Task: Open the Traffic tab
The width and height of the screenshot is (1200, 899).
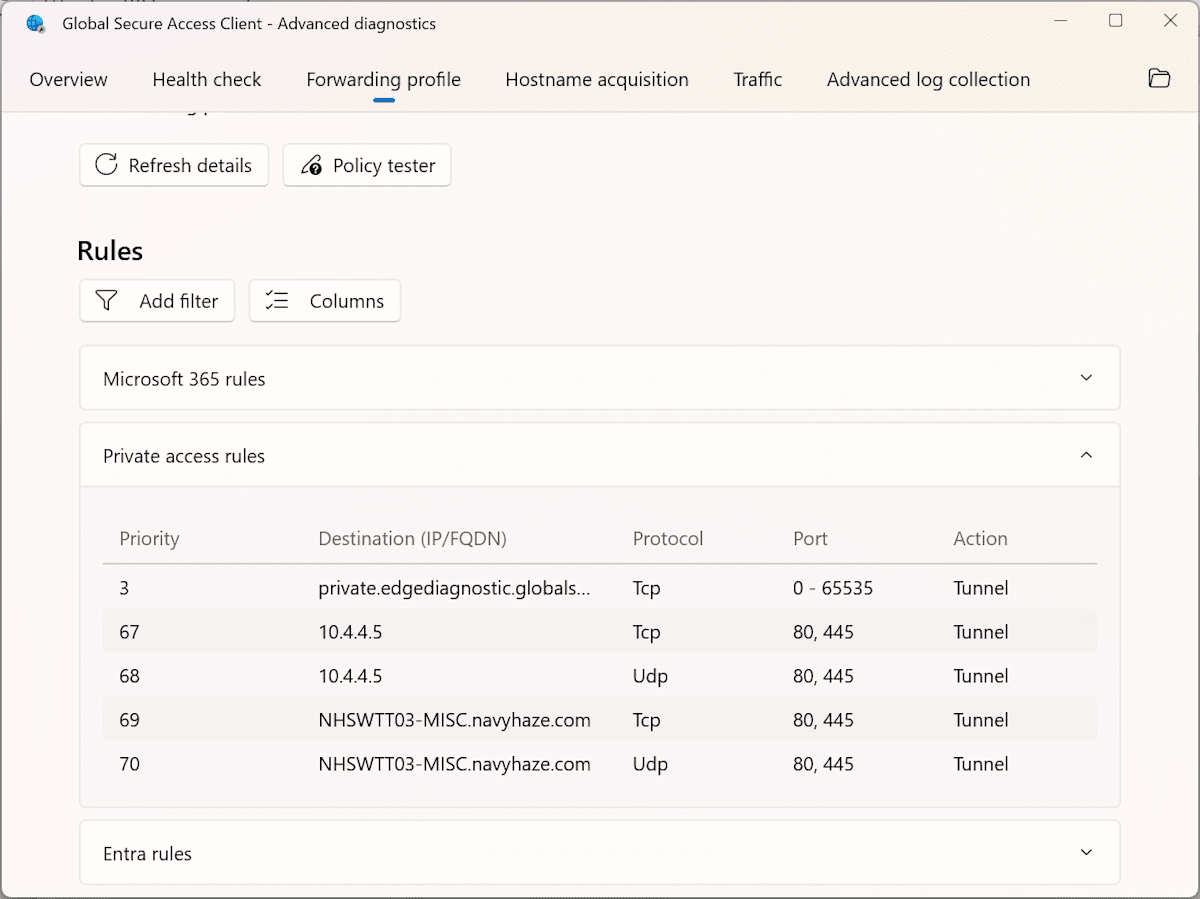Action: click(758, 80)
